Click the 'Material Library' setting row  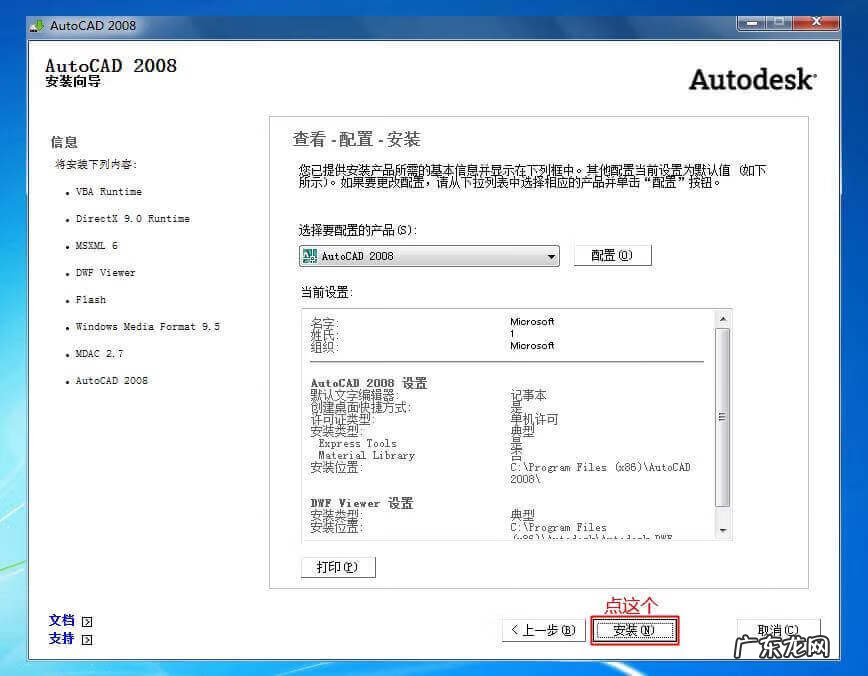[x=366, y=455]
